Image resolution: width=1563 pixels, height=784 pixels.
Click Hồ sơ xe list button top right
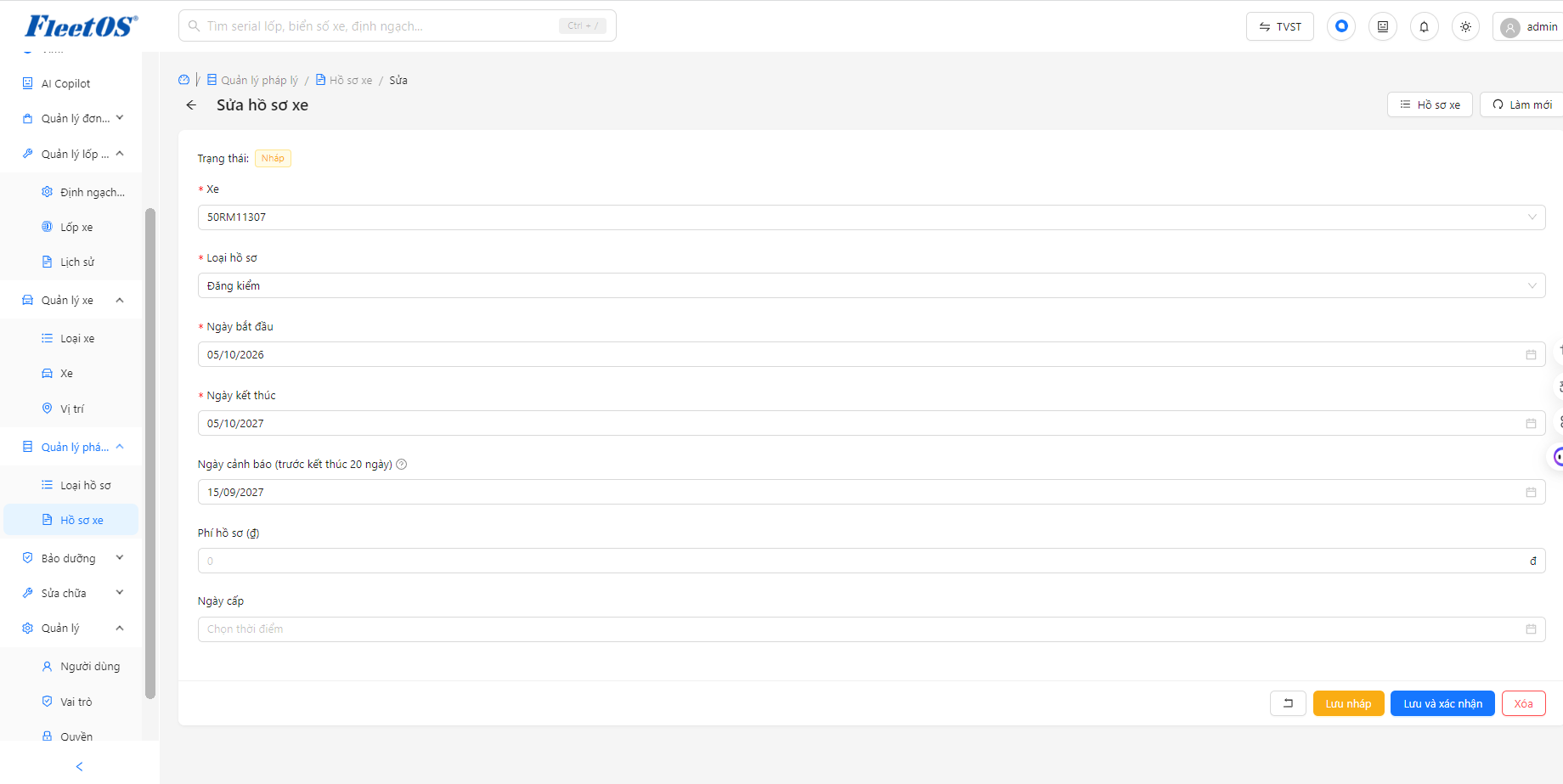[x=1430, y=104]
